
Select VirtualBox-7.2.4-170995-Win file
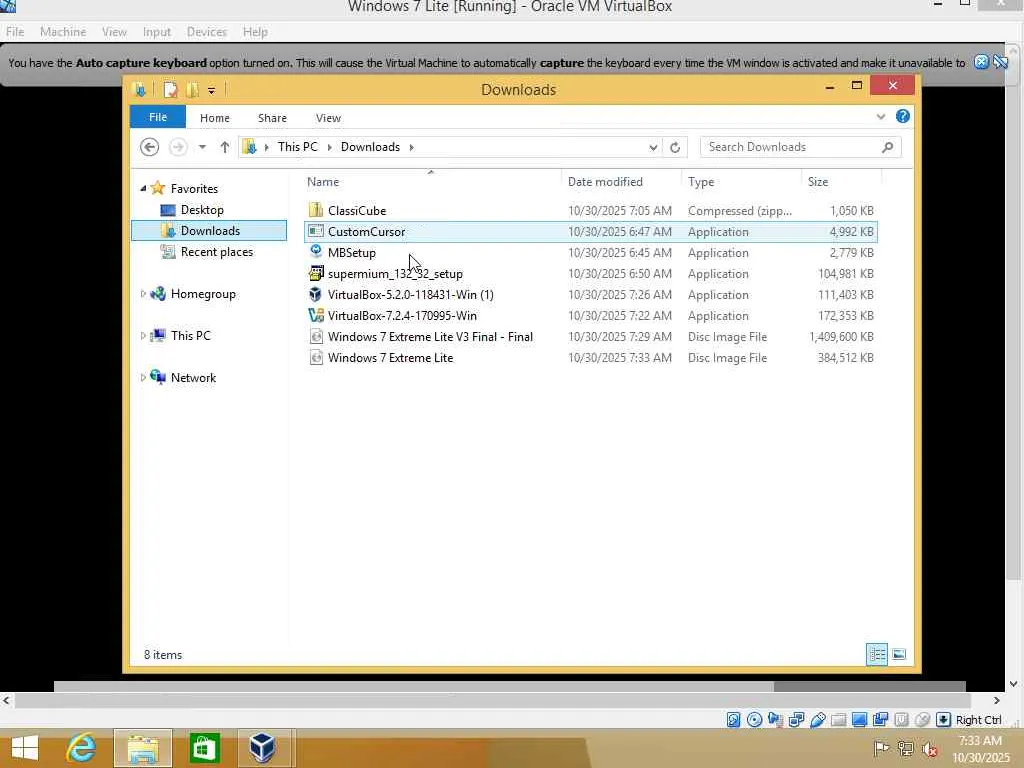point(590,315)
